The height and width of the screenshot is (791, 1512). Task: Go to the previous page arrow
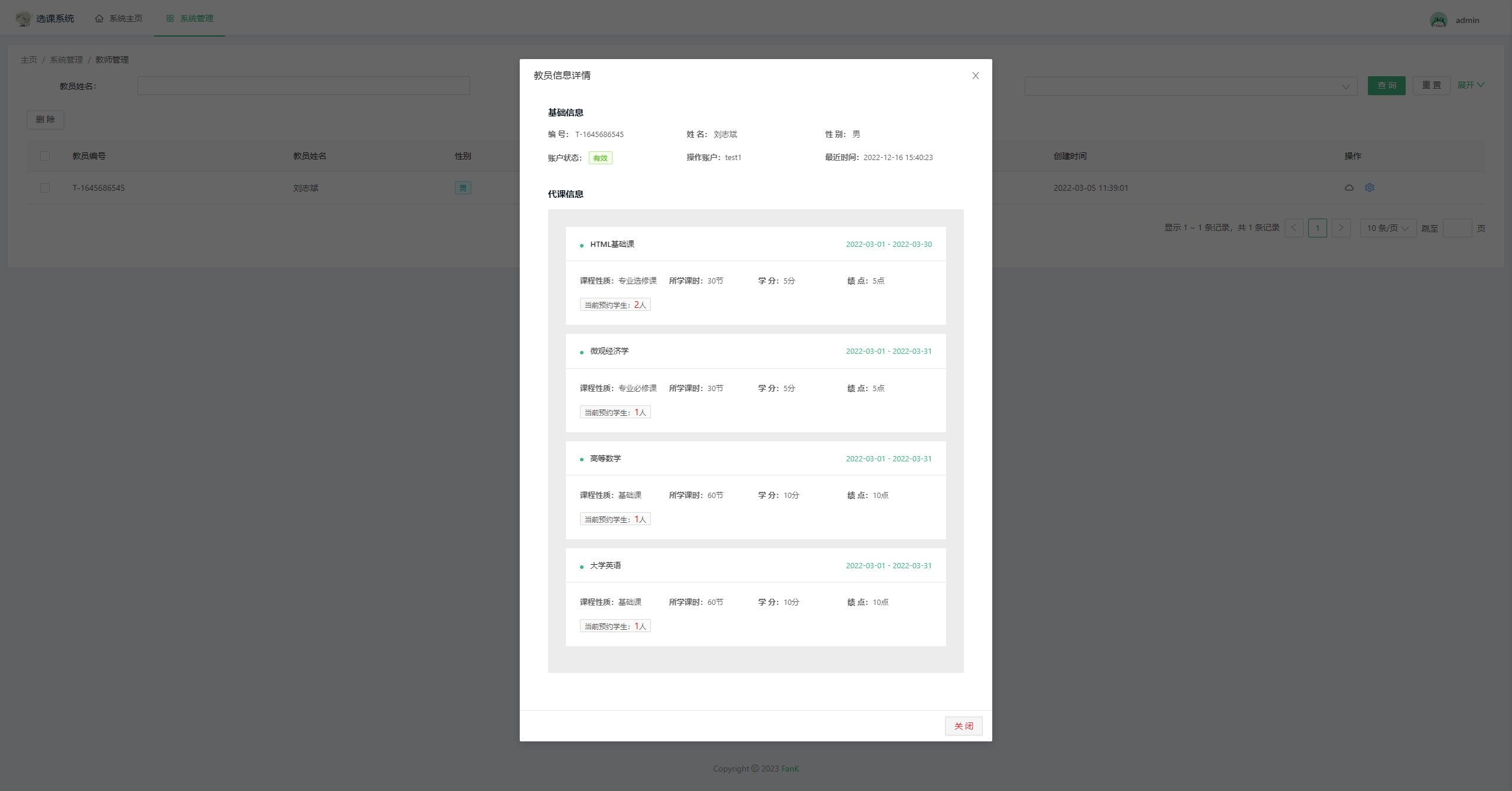pyautogui.click(x=1293, y=228)
